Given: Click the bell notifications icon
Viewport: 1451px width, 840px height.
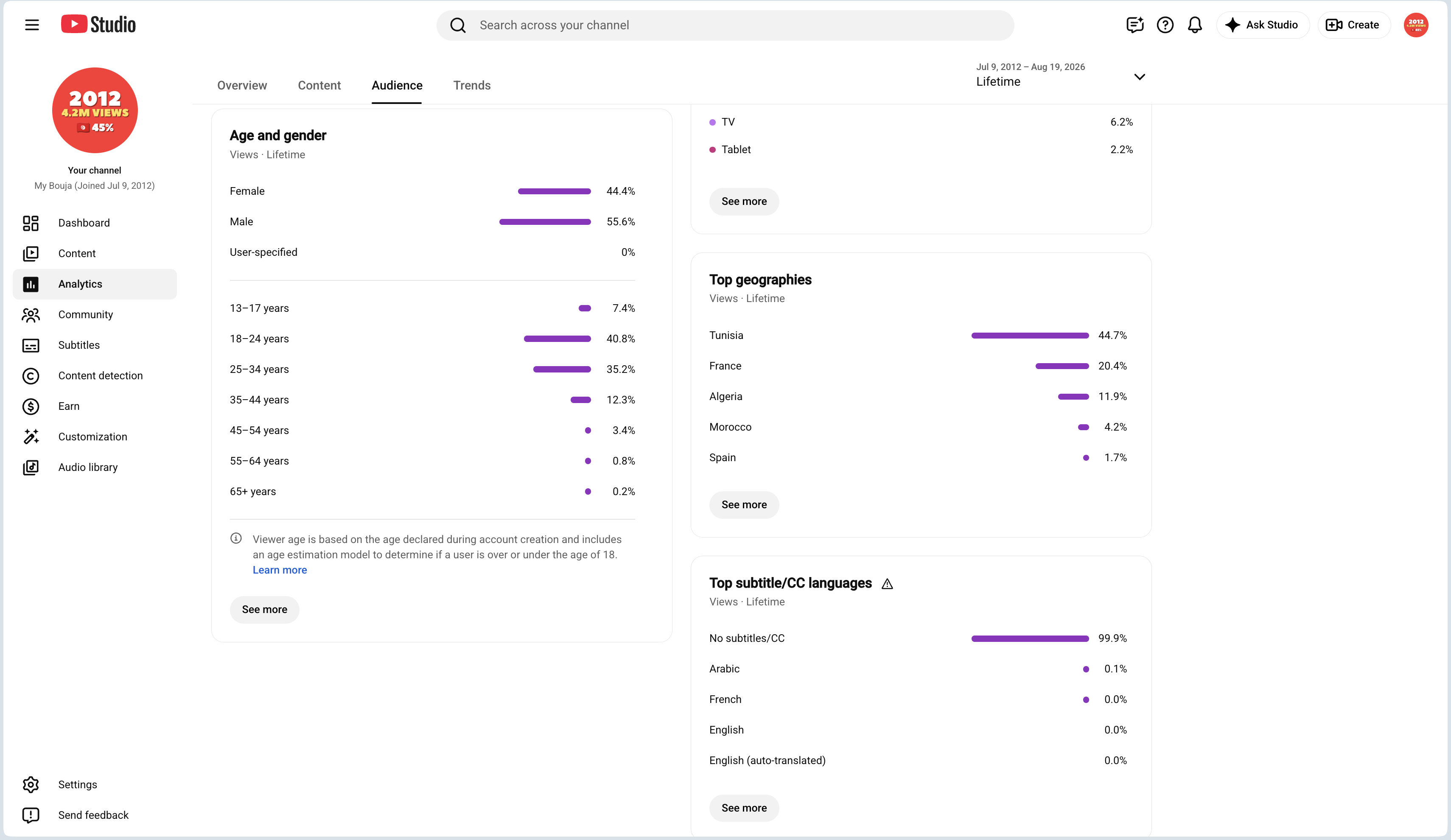Looking at the screenshot, I should 1195,25.
